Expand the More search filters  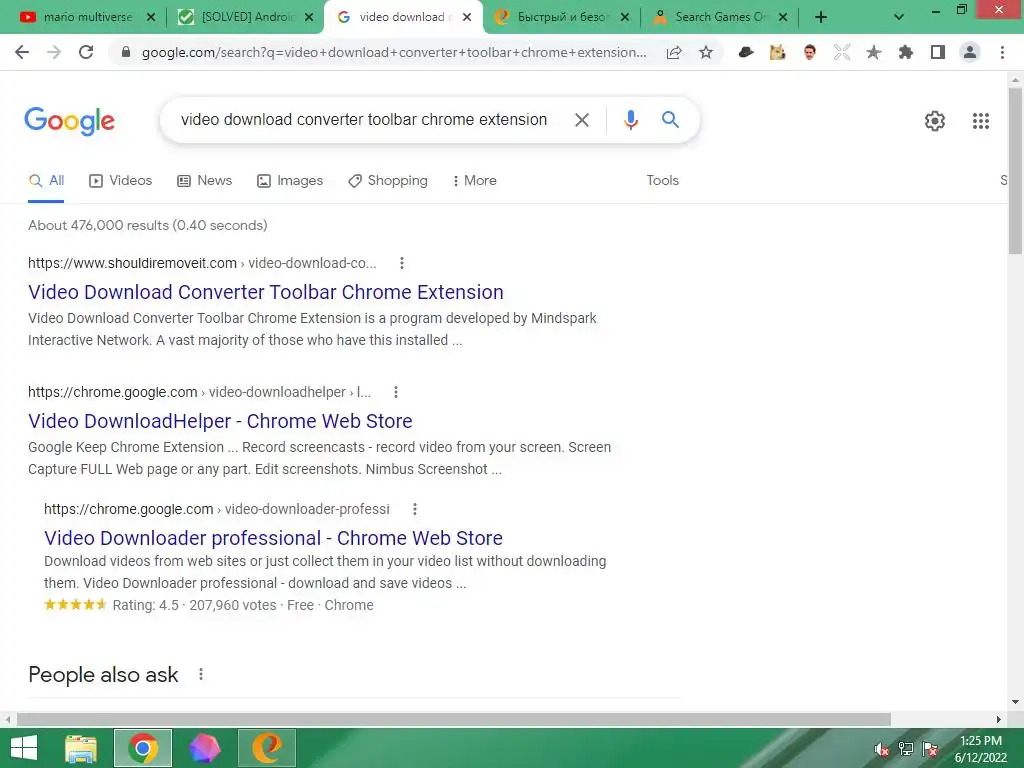point(474,180)
